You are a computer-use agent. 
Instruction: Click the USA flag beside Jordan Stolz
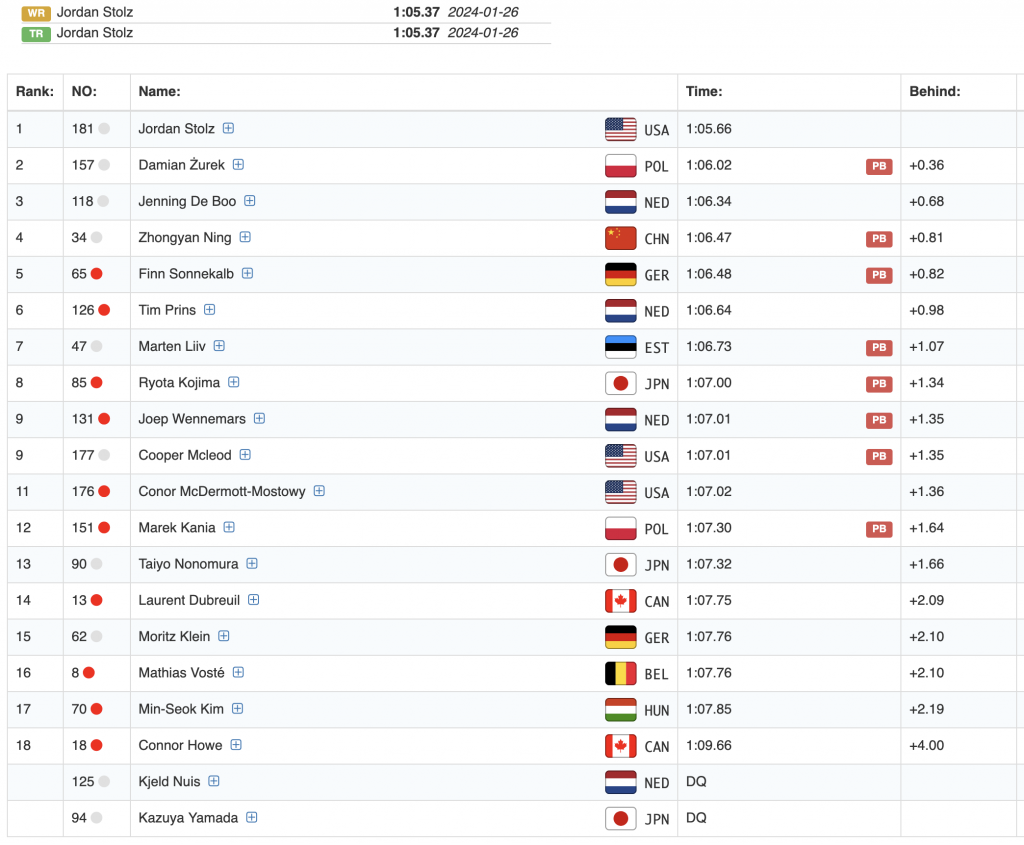point(620,129)
